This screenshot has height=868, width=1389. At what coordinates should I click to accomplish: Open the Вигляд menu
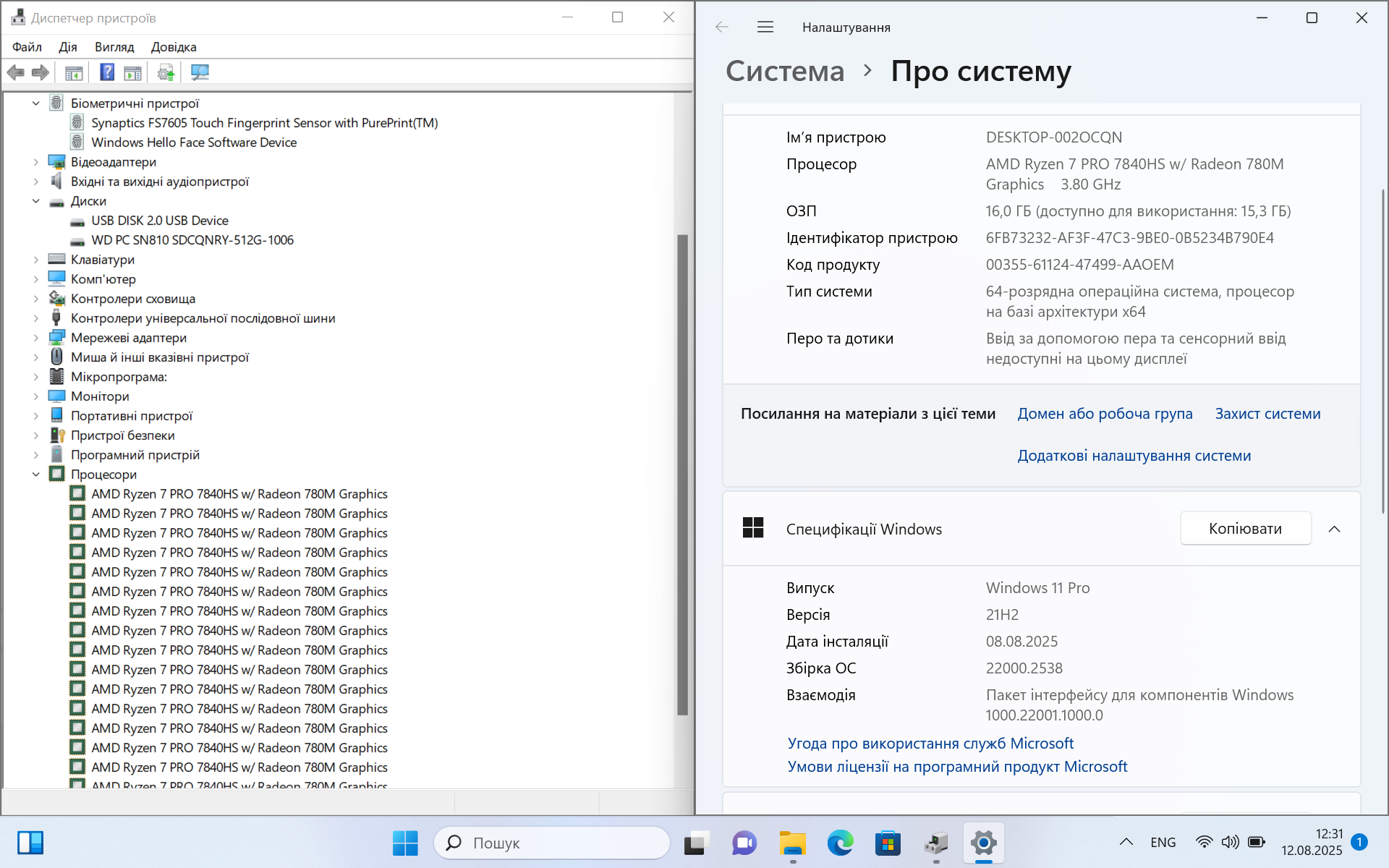tap(114, 47)
